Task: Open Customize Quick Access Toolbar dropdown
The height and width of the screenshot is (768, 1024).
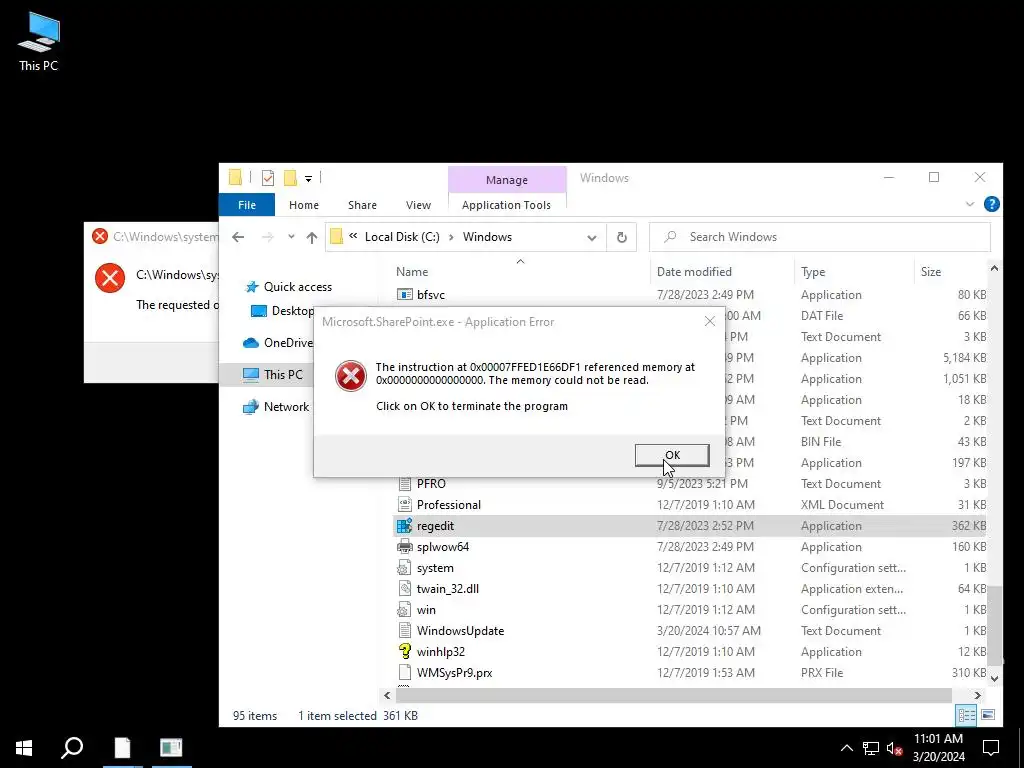Action: pos(308,178)
